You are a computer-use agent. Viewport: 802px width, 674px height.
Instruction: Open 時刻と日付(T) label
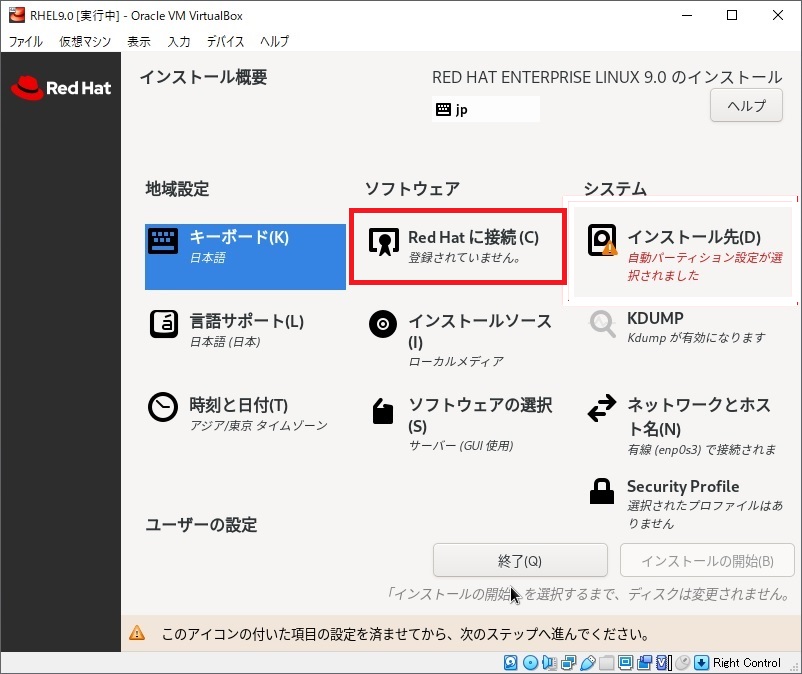(238, 405)
